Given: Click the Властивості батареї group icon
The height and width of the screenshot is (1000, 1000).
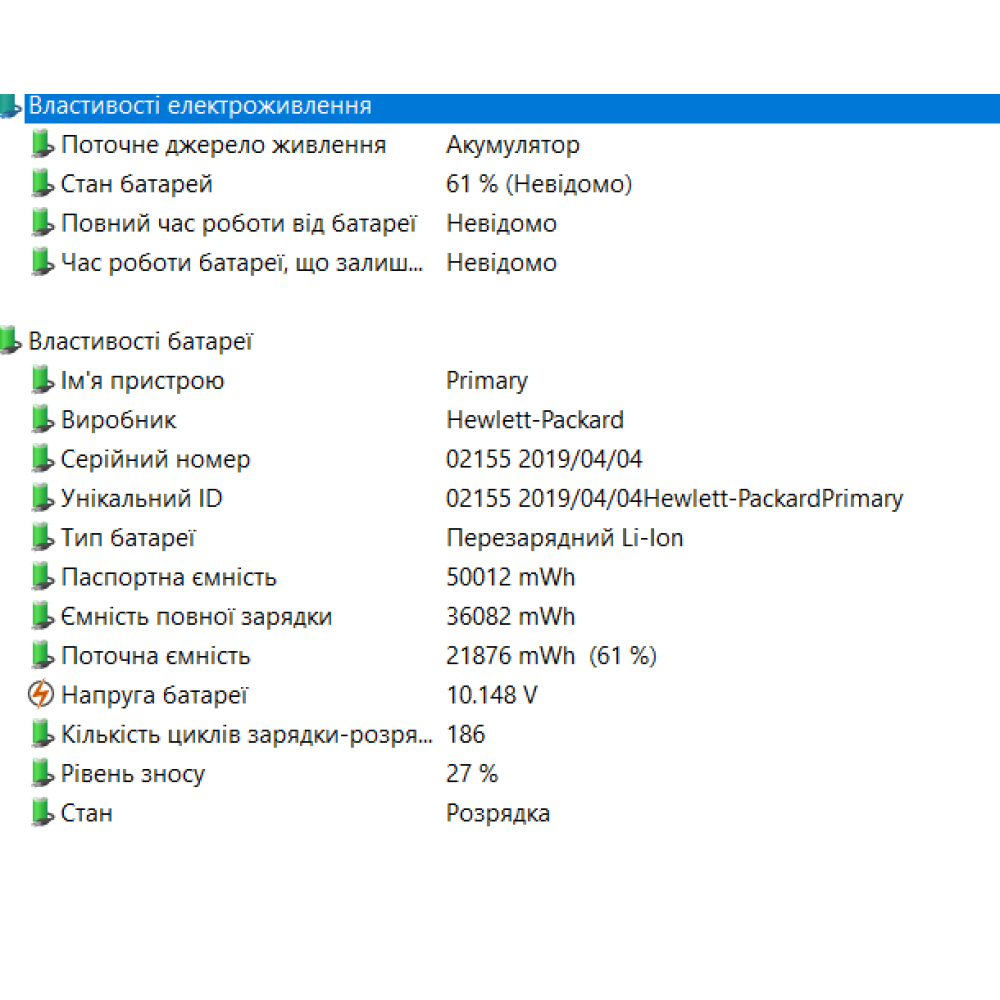Looking at the screenshot, I should (9, 341).
